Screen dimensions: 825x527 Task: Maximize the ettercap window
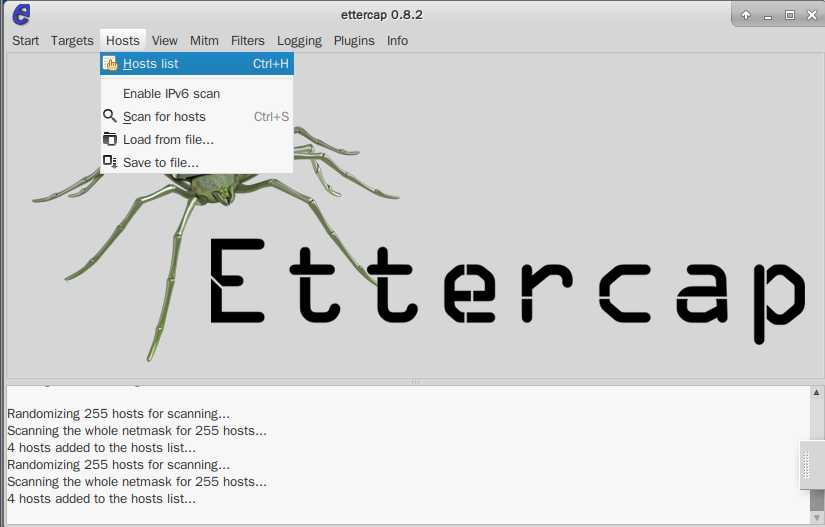point(790,15)
